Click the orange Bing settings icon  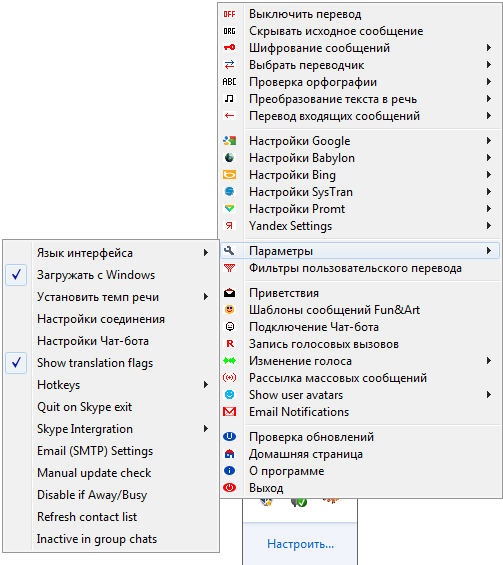[230, 175]
